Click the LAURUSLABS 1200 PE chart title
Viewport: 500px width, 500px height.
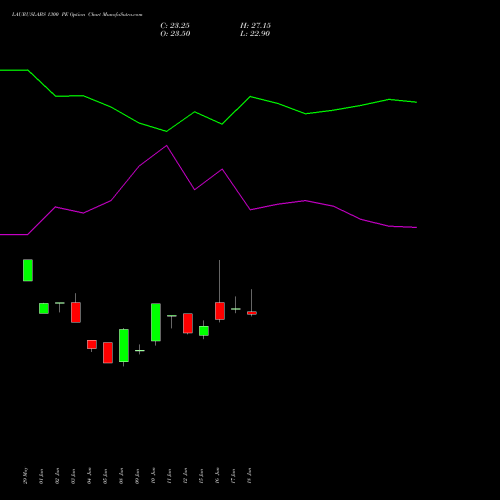77,14
